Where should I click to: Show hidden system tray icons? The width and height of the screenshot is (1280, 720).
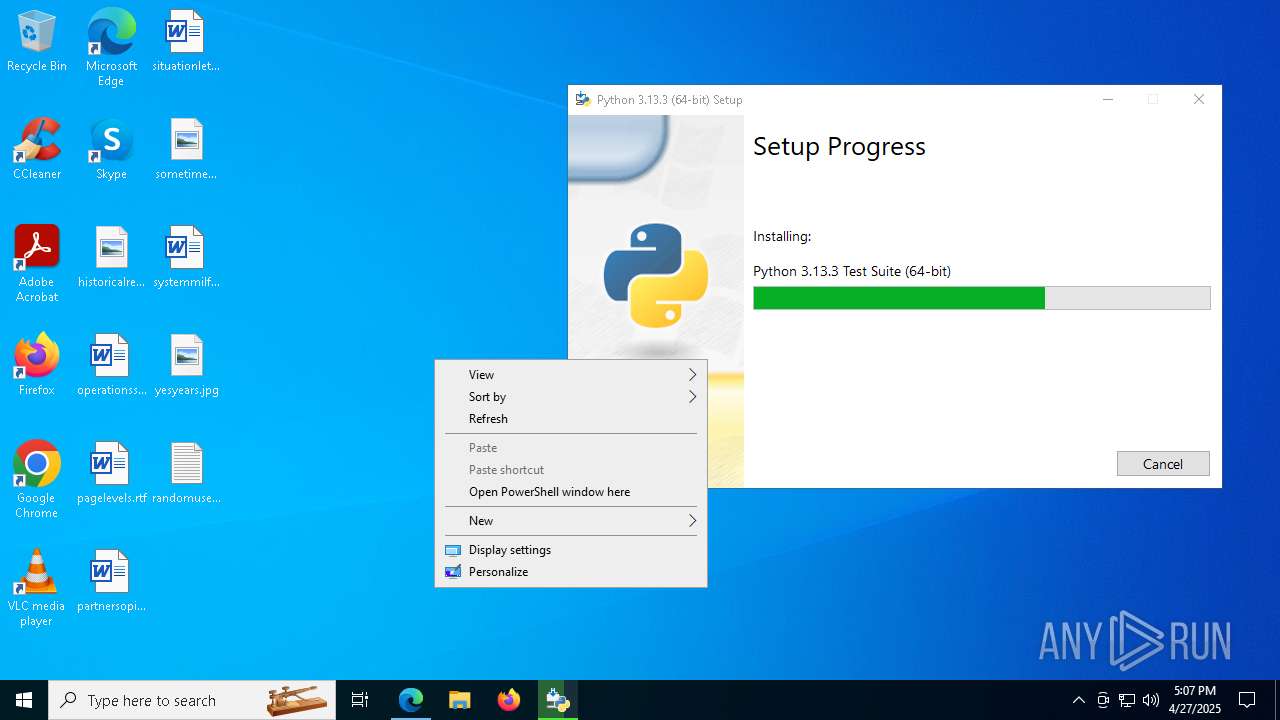(1078, 700)
